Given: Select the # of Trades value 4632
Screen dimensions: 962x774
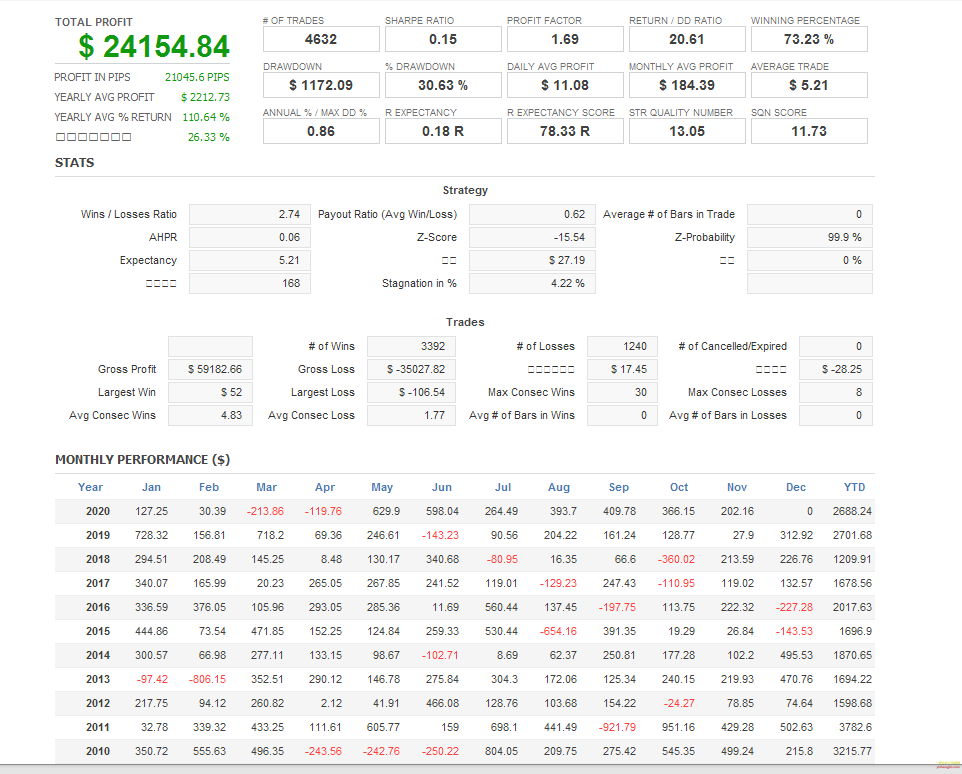Looking at the screenshot, I should click(x=321, y=39).
